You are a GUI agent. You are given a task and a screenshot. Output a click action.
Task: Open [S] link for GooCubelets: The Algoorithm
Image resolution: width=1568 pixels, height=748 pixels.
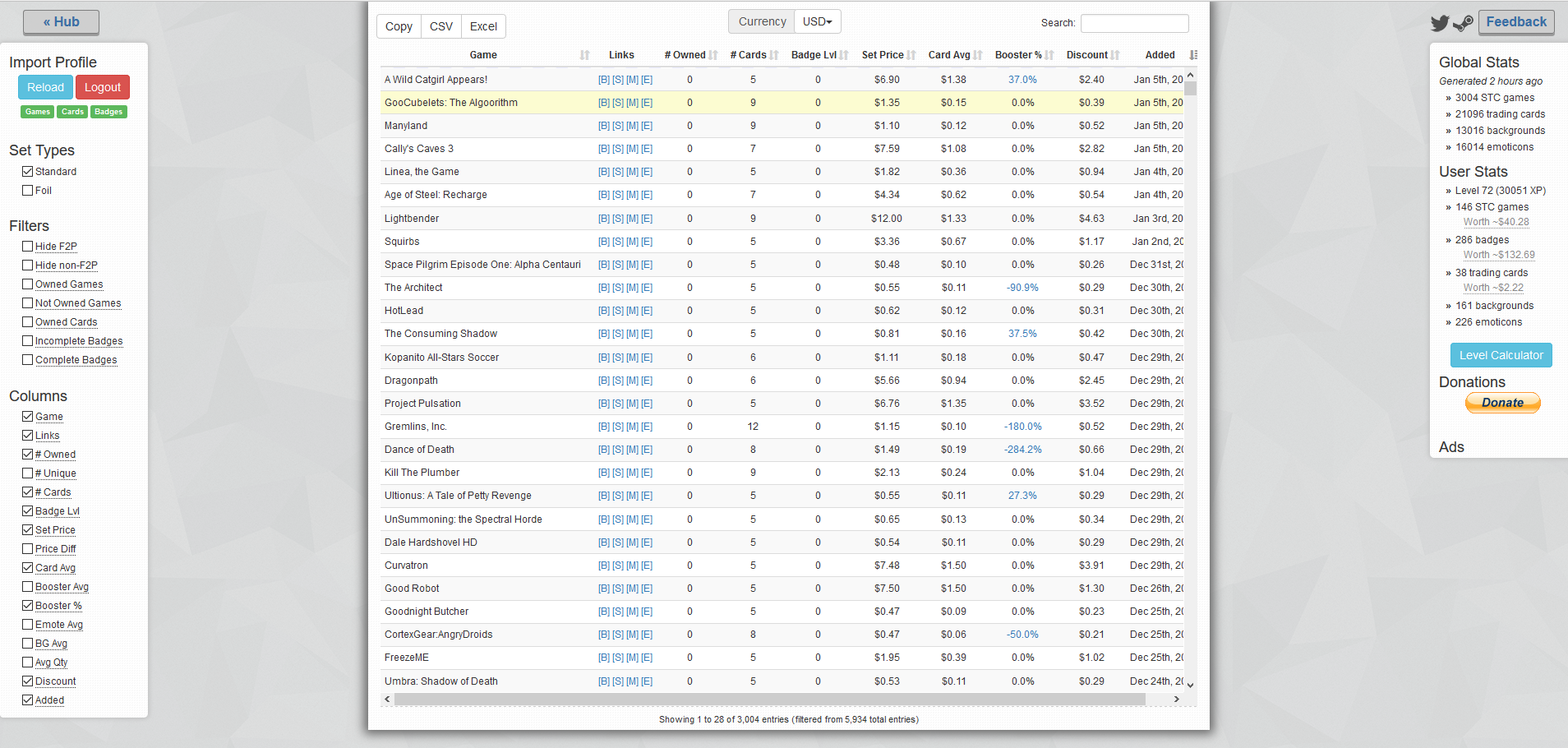click(x=618, y=103)
